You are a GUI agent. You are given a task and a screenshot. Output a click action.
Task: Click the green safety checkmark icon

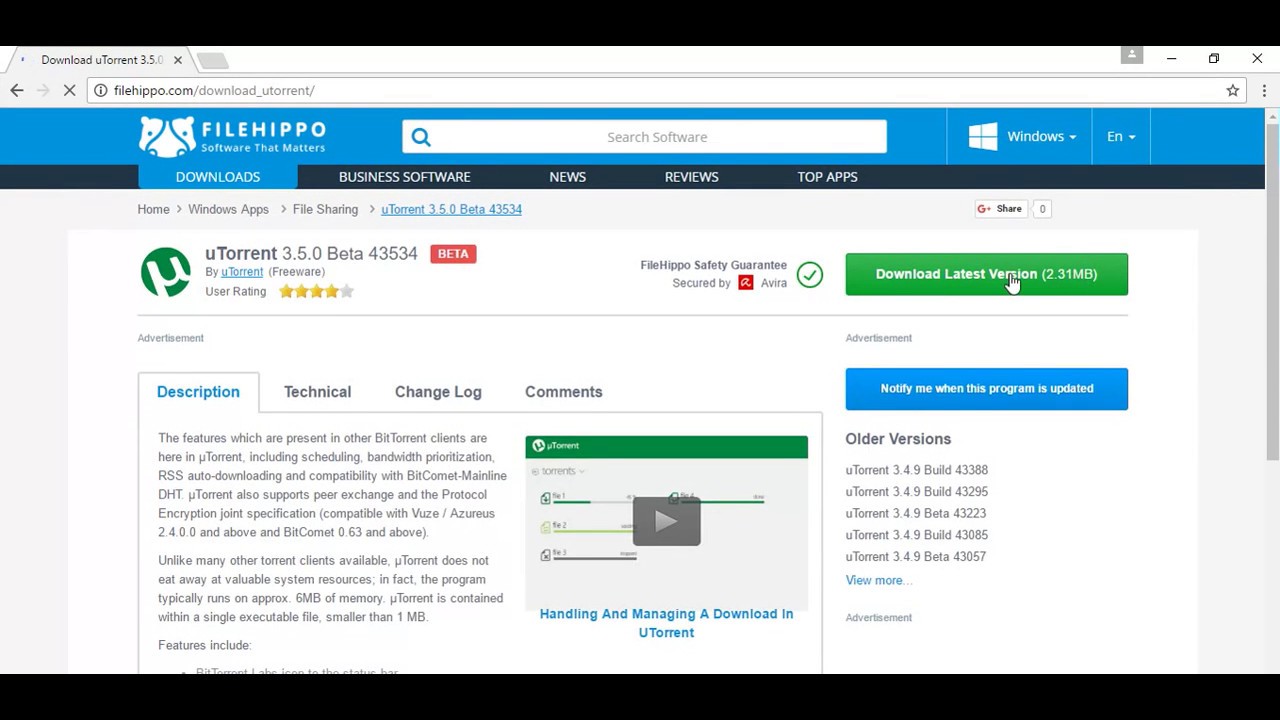(810, 274)
